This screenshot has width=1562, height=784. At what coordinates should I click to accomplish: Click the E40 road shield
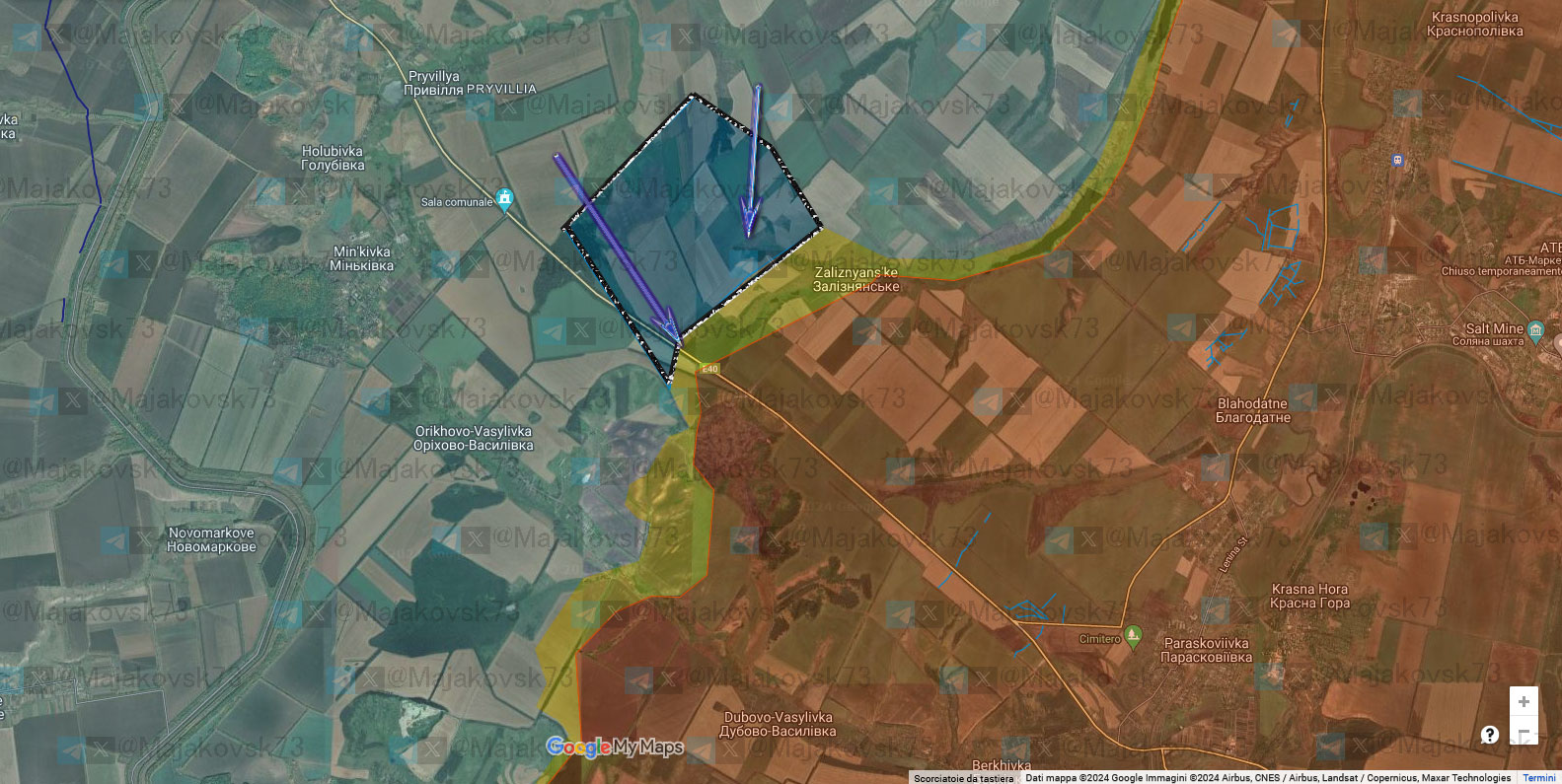pos(709,369)
